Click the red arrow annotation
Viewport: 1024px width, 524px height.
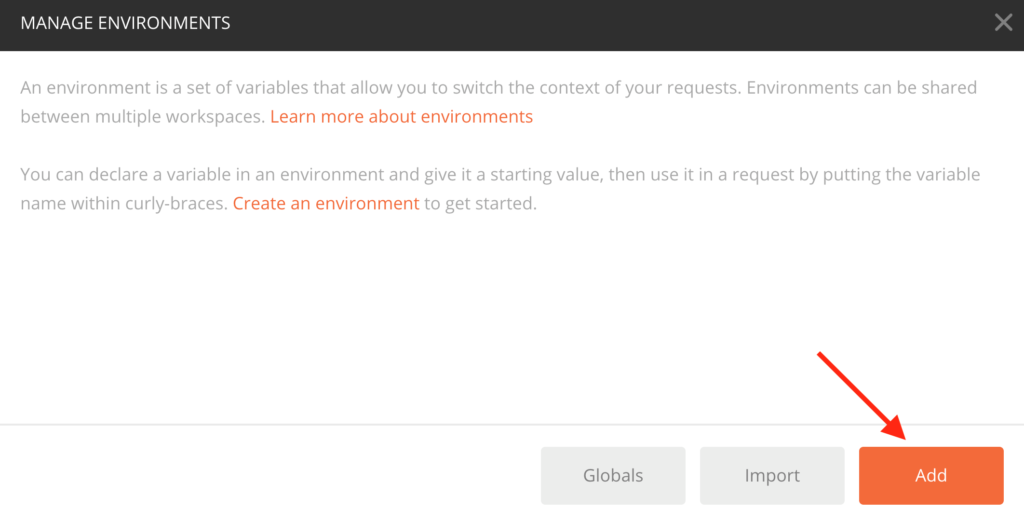point(862,397)
